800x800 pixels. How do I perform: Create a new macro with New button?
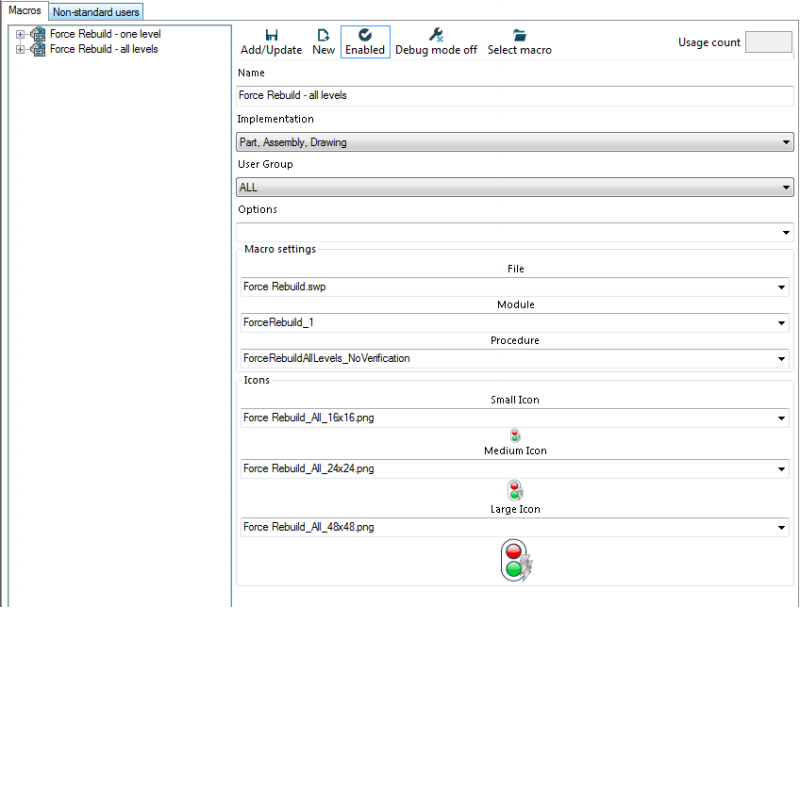(x=323, y=42)
